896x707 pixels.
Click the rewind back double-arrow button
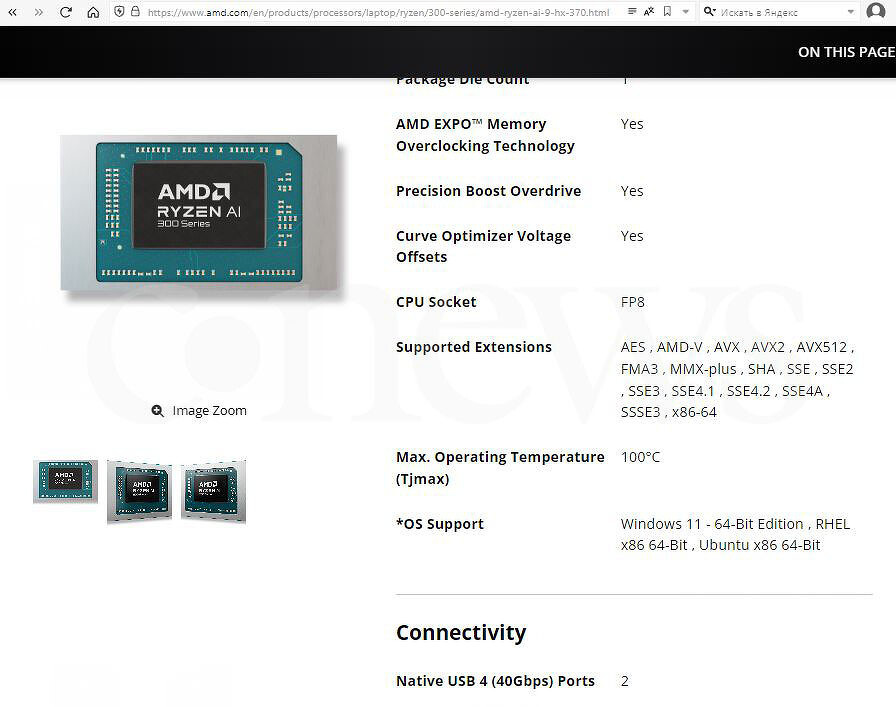12,11
